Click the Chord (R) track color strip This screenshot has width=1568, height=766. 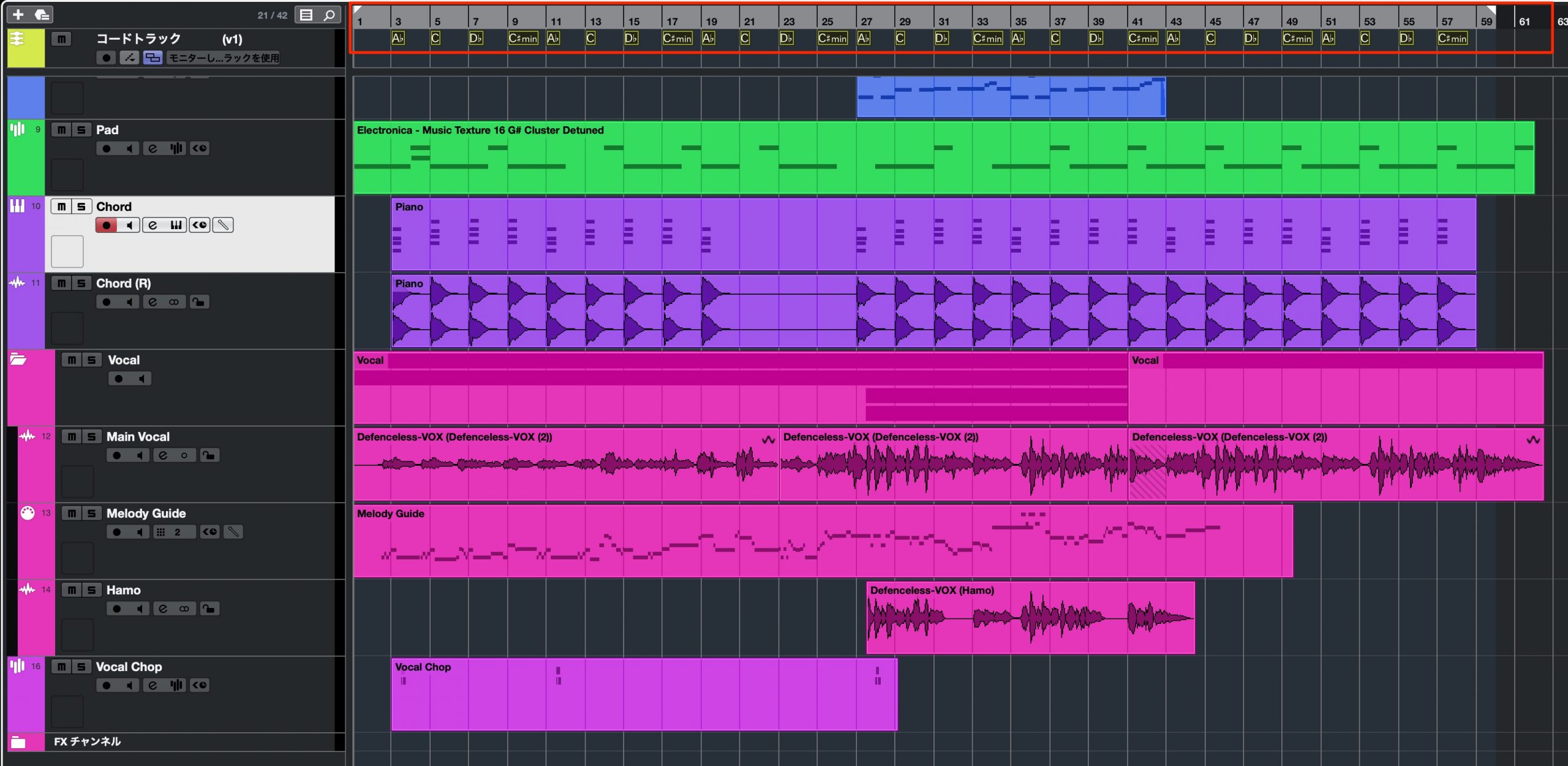26,311
